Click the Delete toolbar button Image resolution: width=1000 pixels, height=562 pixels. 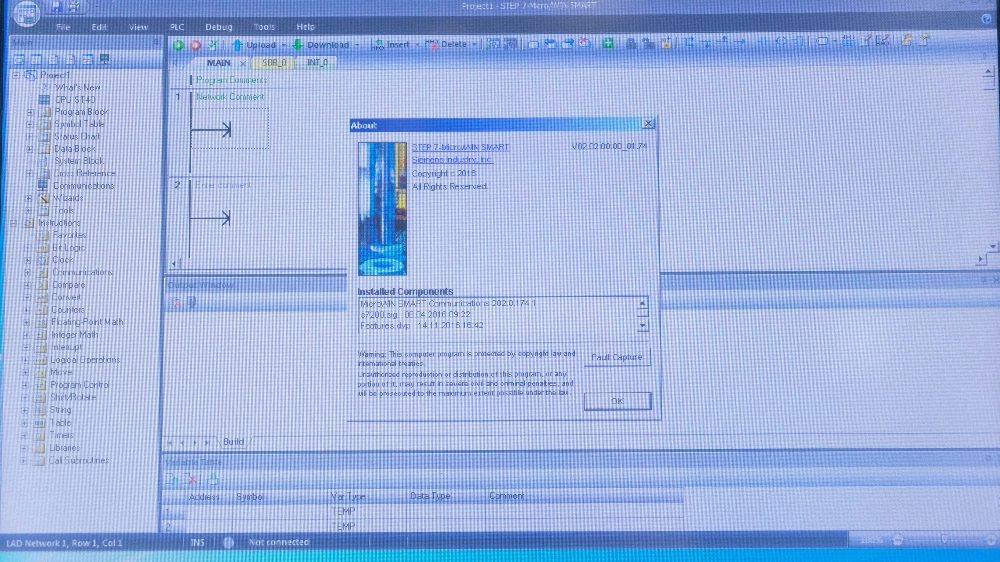pyautogui.click(x=446, y=45)
